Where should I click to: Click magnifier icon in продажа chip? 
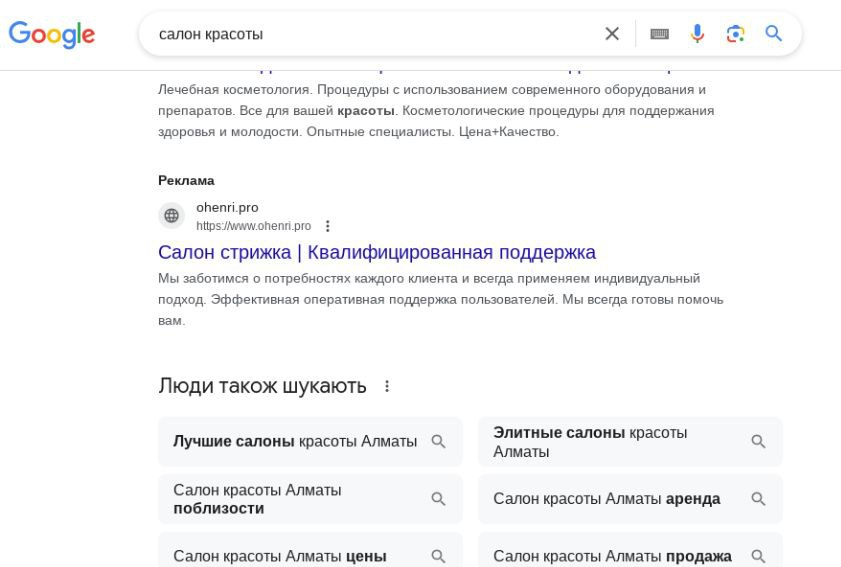[758, 556]
